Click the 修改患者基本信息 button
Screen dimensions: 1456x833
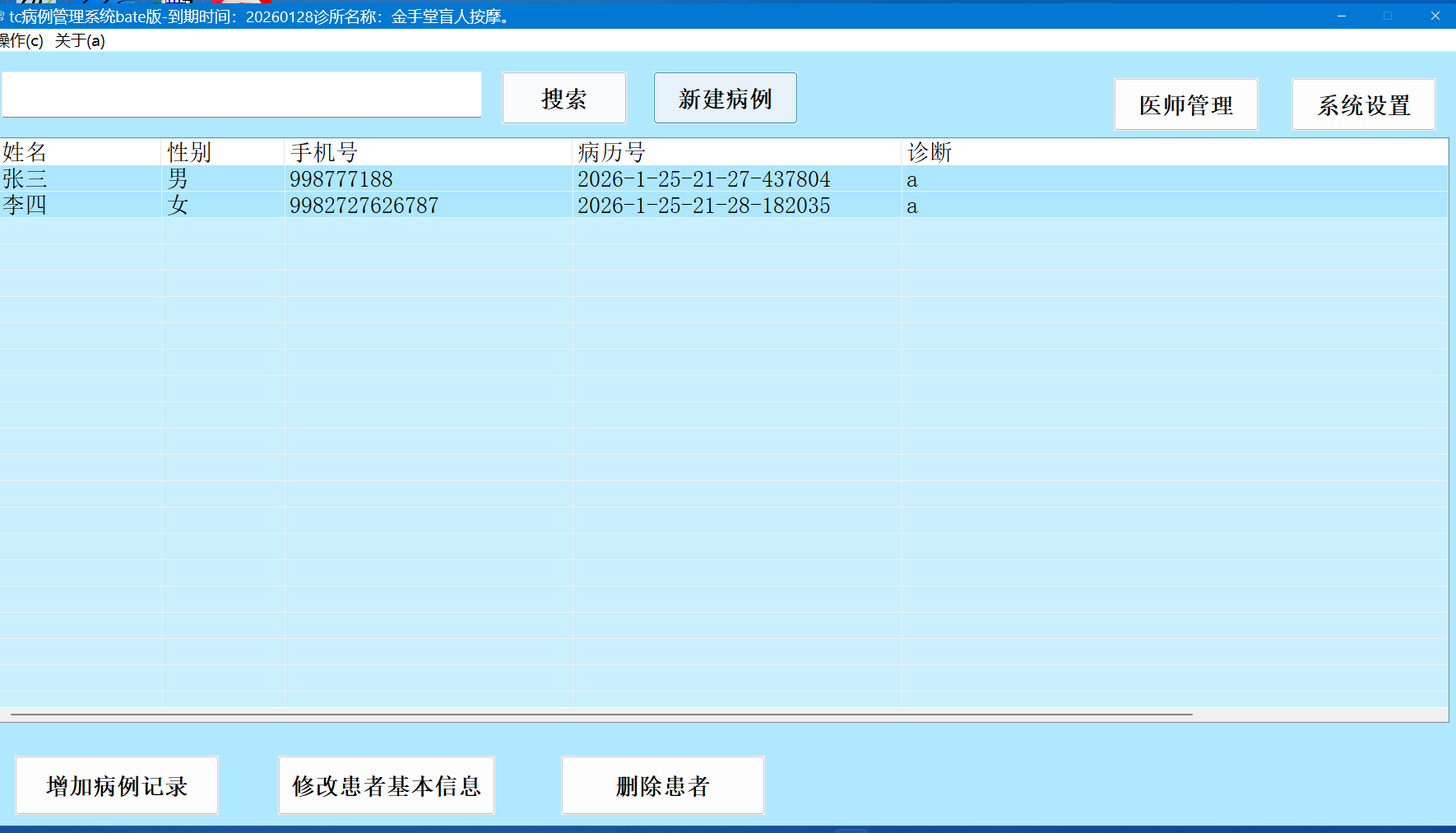[x=387, y=785]
